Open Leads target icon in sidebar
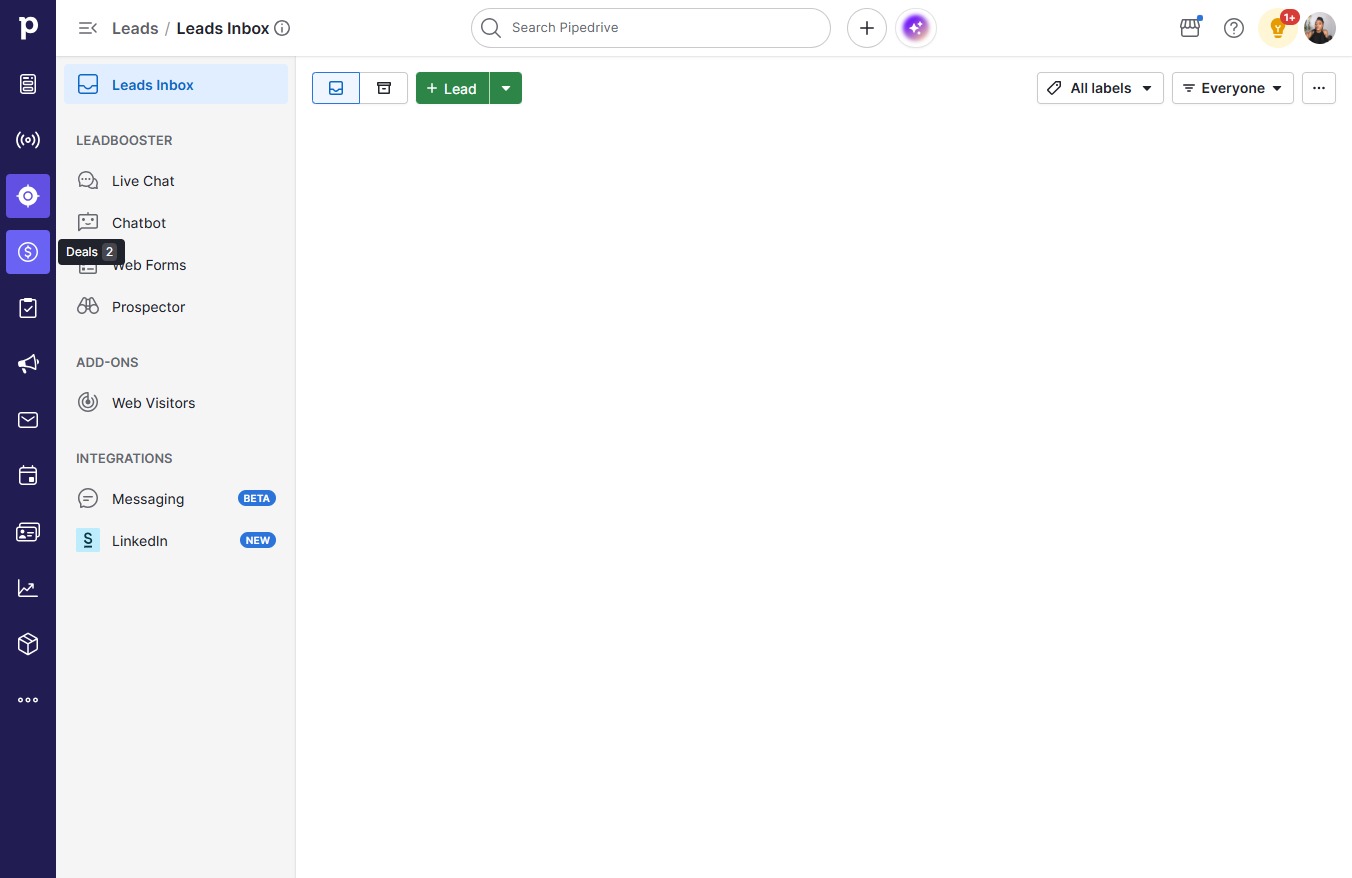 pyautogui.click(x=28, y=196)
